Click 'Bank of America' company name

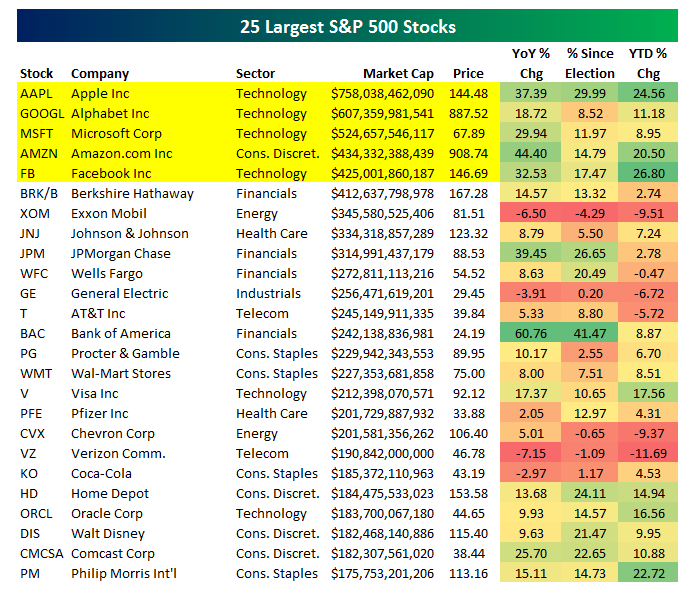(121, 333)
